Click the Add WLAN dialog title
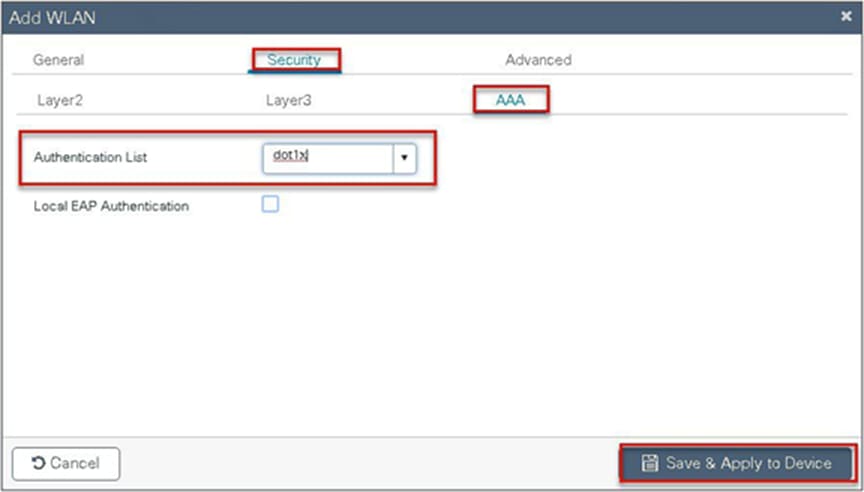 [x=52, y=18]
